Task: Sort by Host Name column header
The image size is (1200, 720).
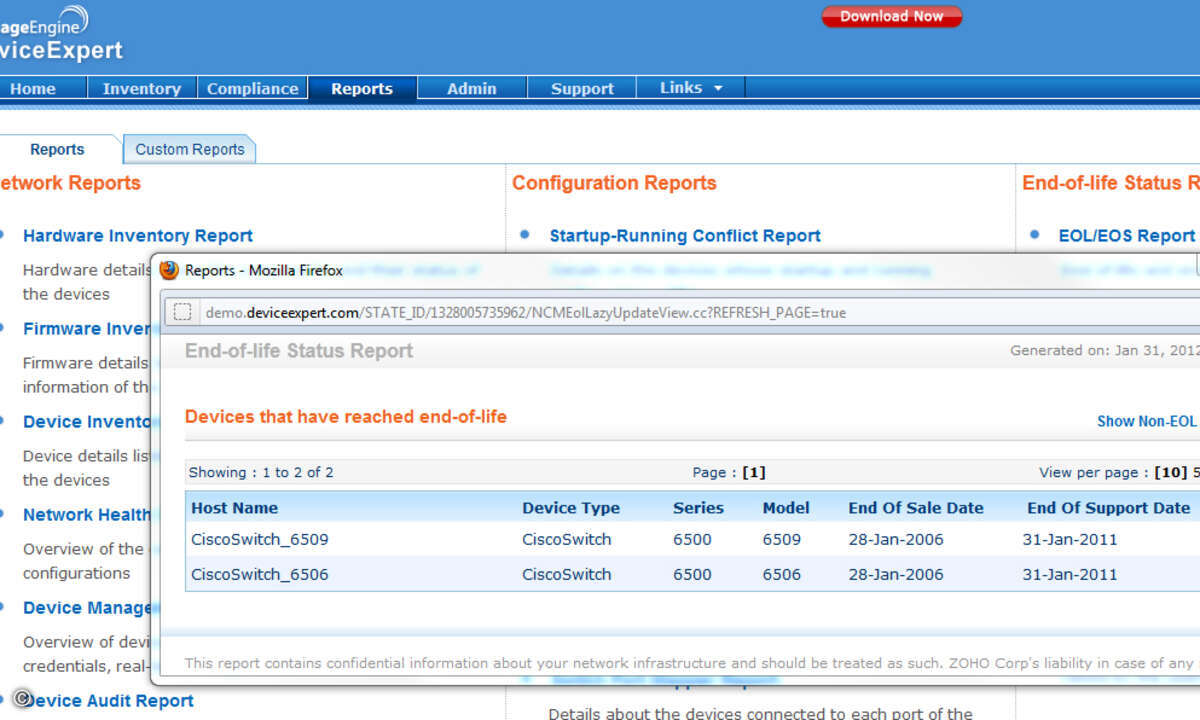Action: (235, 508)
